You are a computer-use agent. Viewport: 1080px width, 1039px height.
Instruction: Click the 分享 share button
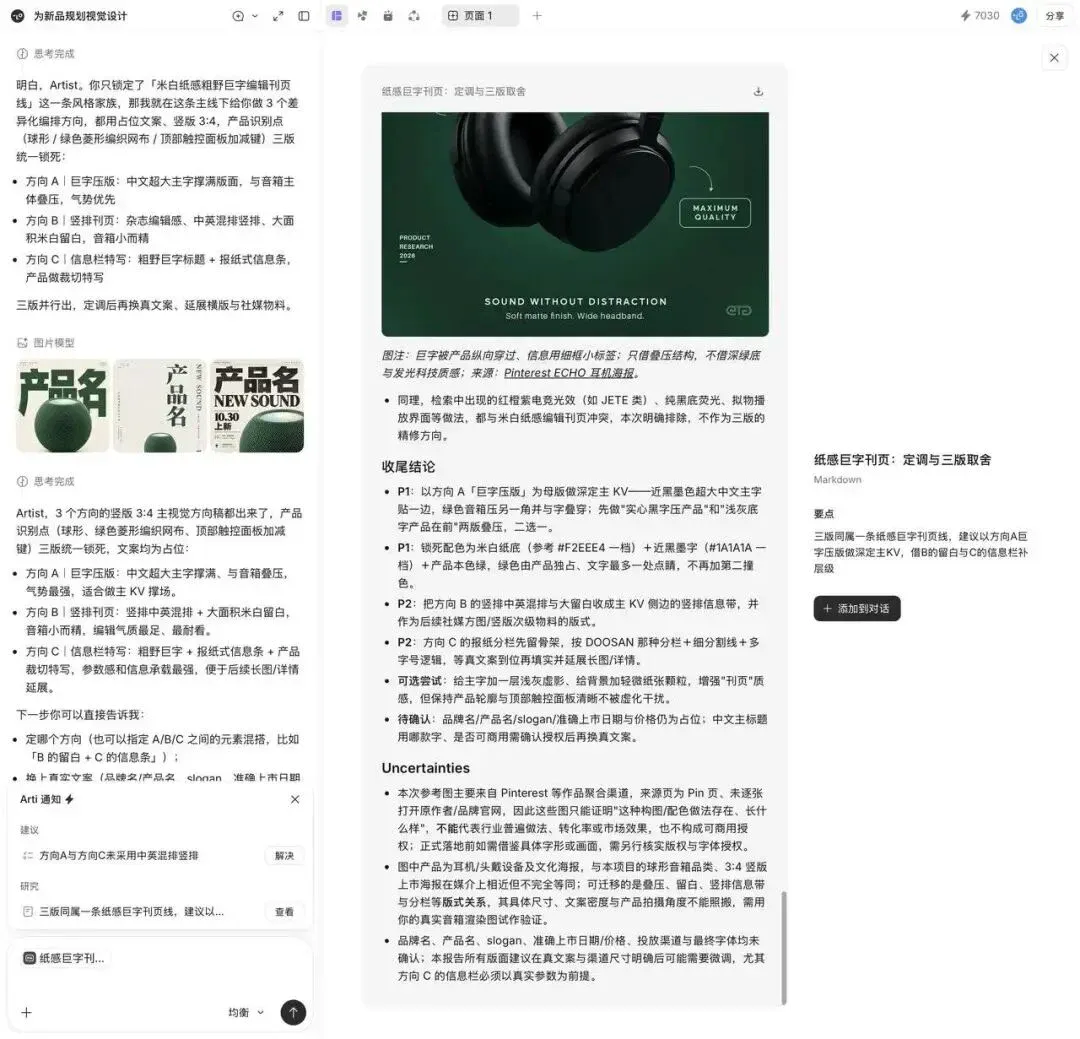(1055, 16)
